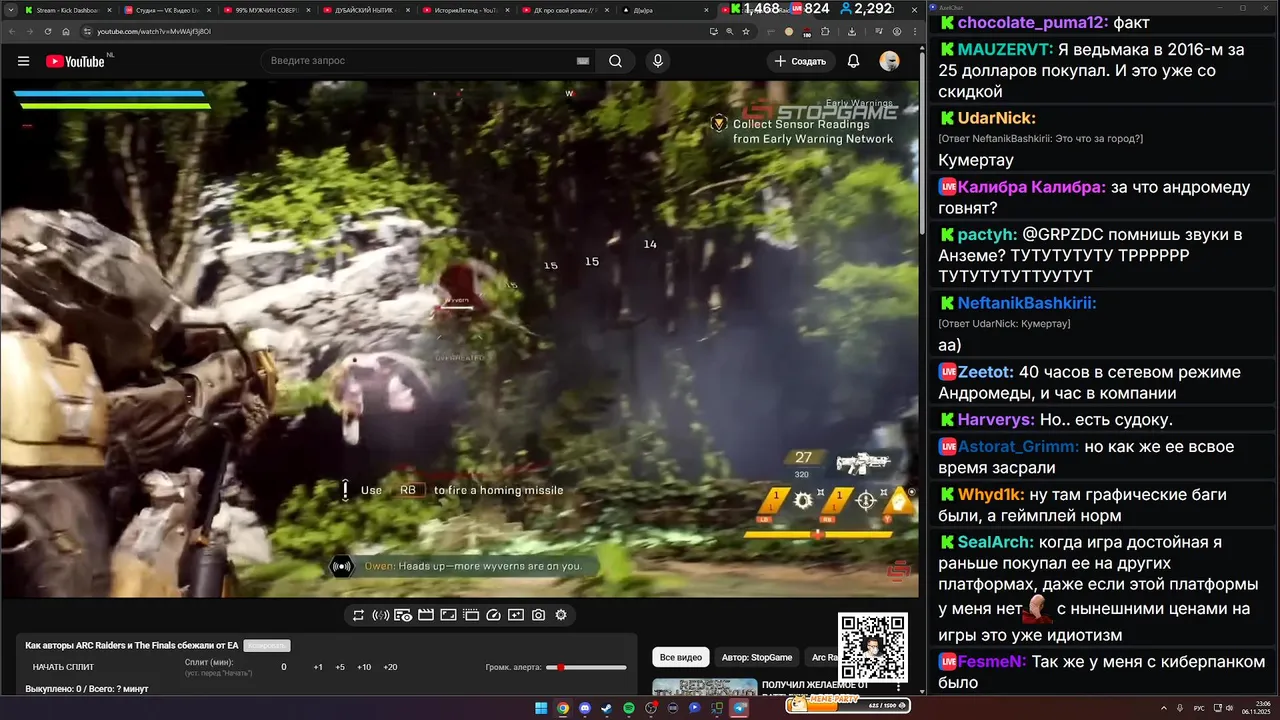
Task: Open the tab search dropdown at tab strip start
Action: coord(9,10)
